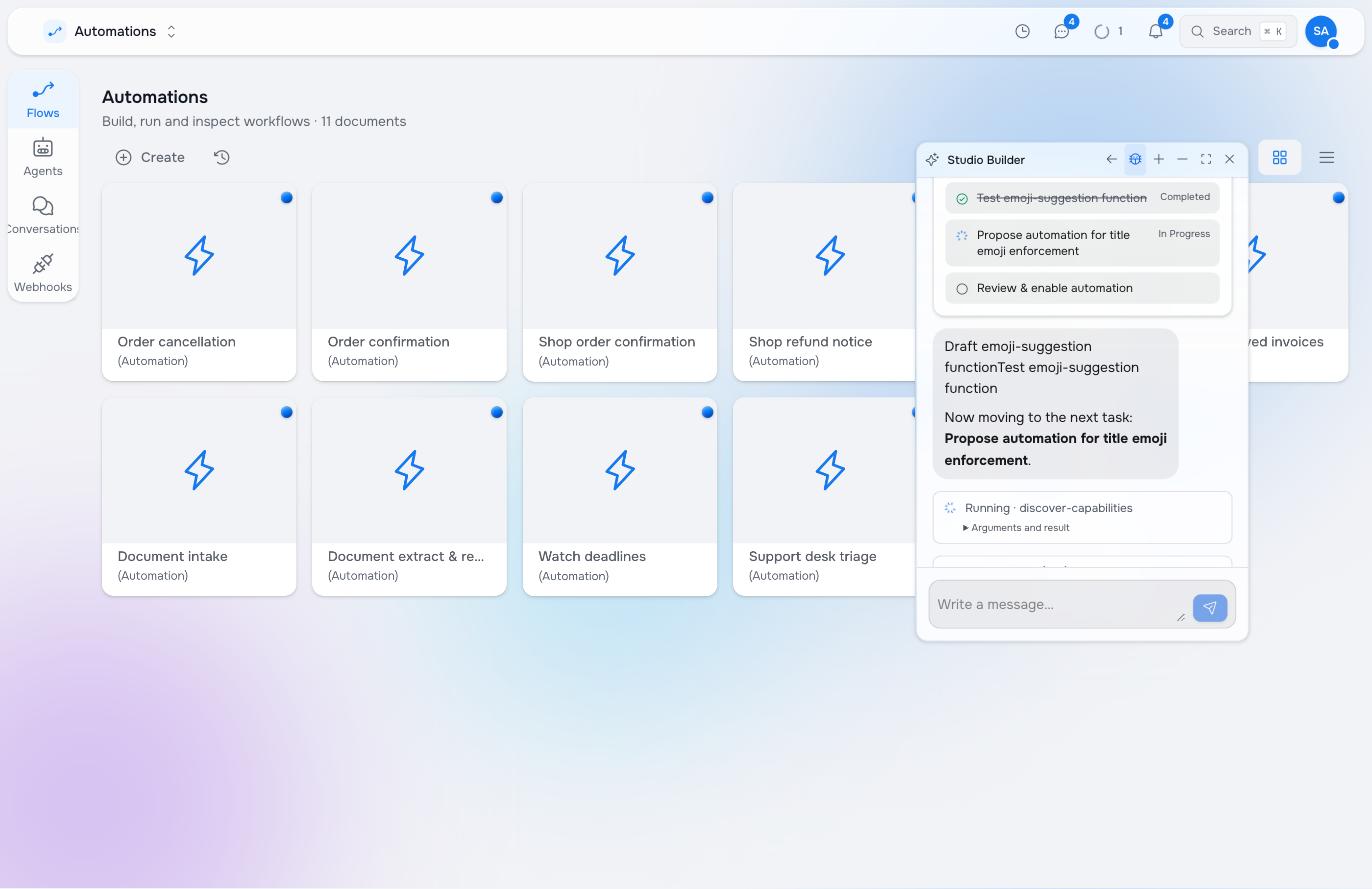Go back in Studio Builder panel

point(1111,159)
